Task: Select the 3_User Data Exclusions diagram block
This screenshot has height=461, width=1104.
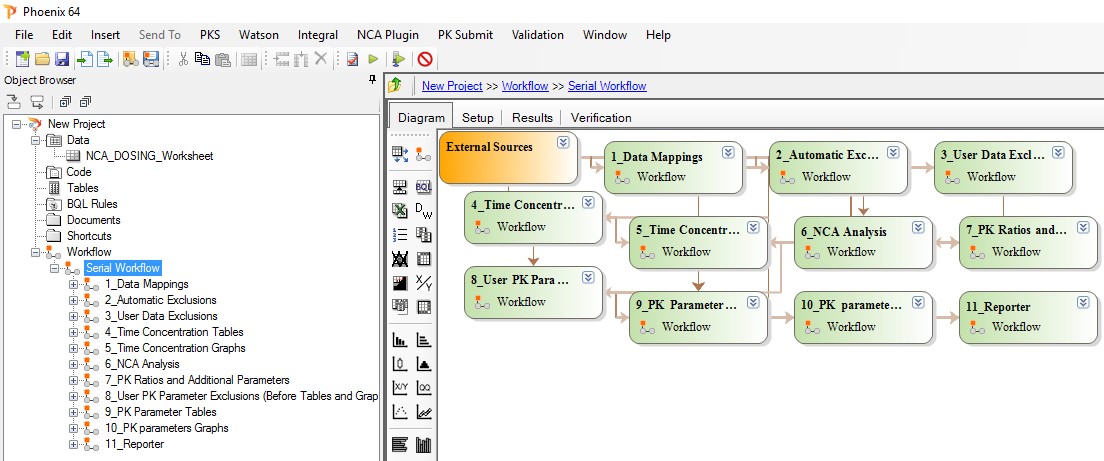Action: coord(1003,168)
